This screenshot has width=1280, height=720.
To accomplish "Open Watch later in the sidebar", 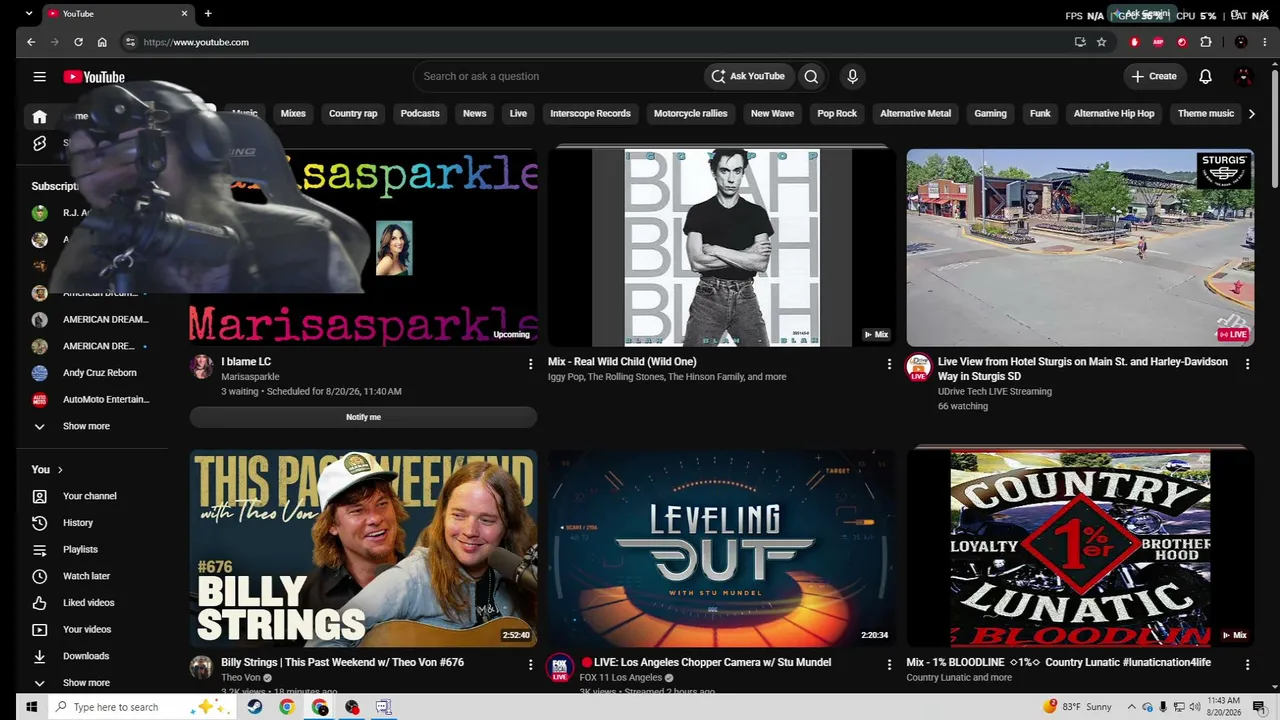I will pos(86,576).
